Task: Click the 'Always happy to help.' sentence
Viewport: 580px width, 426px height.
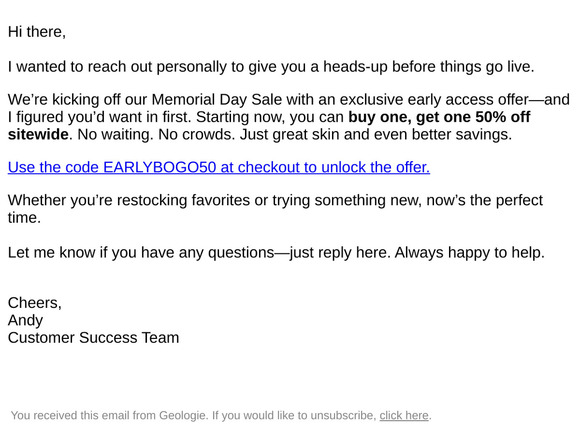Action: tap(470, 253)
